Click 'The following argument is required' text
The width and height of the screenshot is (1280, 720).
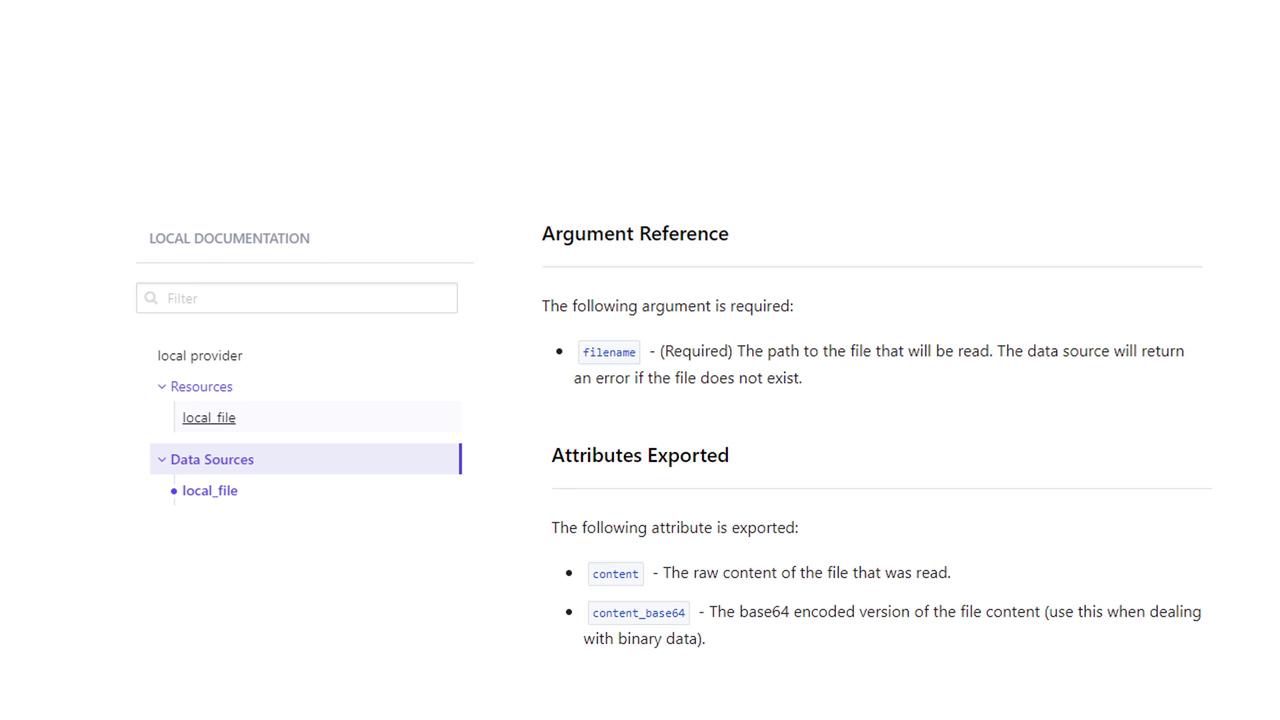[x=667, y=306]
